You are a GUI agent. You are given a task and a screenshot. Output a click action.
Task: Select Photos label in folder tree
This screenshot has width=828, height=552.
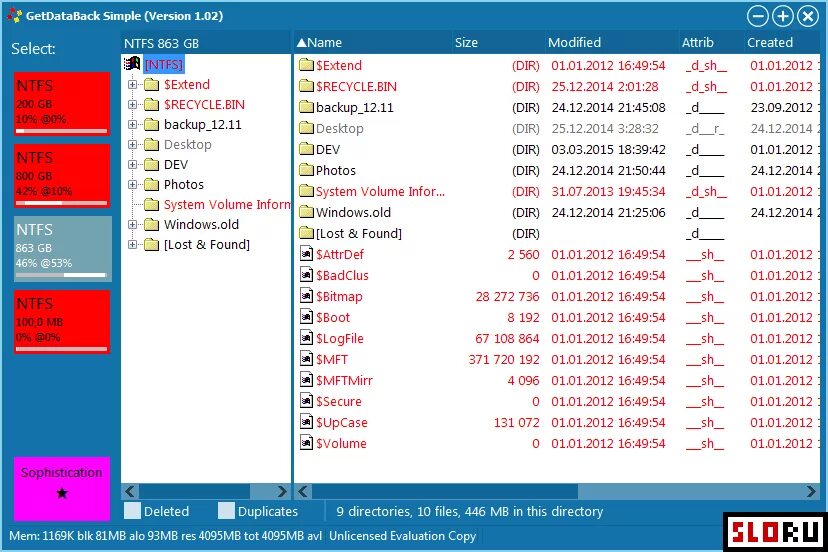(183, 184)
